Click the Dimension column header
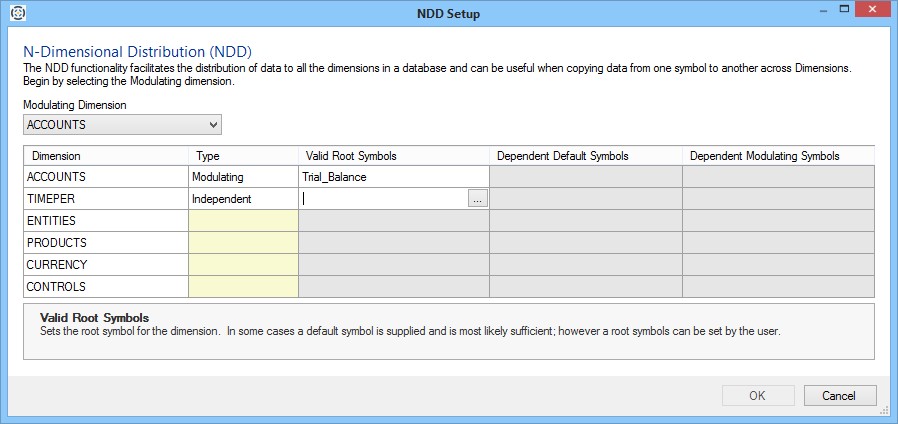This screenshot has width=898, height=424. 105,156
